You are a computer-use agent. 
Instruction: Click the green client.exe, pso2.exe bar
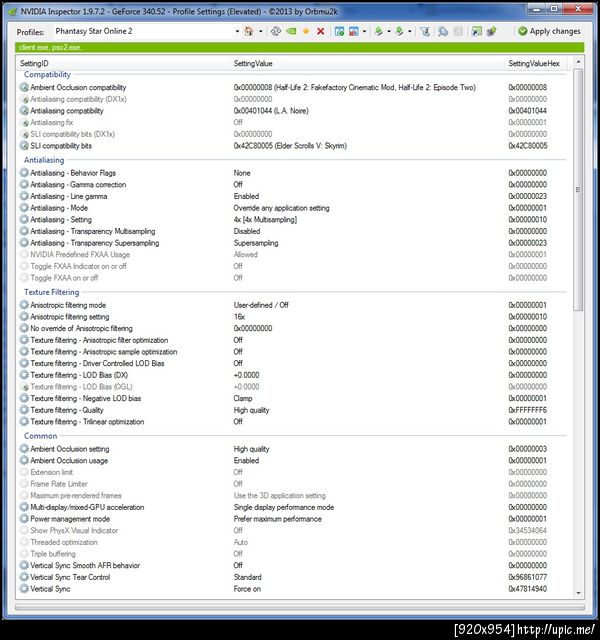pos(300,47)
